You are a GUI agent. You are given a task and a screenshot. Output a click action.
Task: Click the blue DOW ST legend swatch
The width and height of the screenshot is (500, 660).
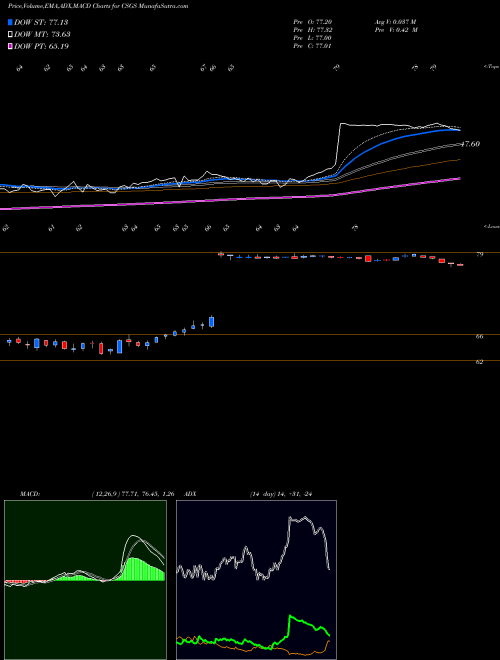(11, 22)
